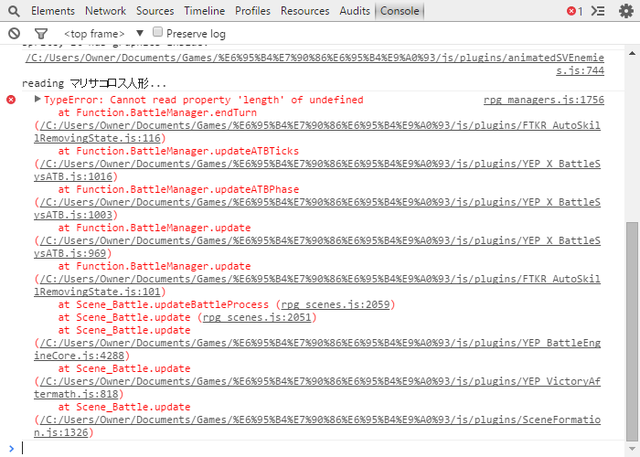640x457 pixels.
Task: Open rpg_scenes.js:2051 link
Action: pyautogui.click(x=257, y=317)
